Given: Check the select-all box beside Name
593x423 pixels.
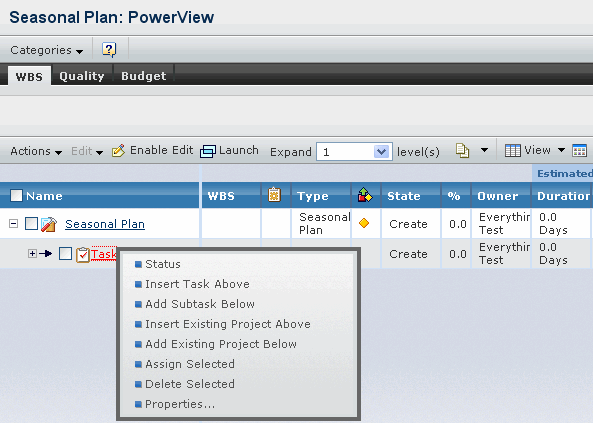Looking at the screenshot, I should [x=16, y=195].
